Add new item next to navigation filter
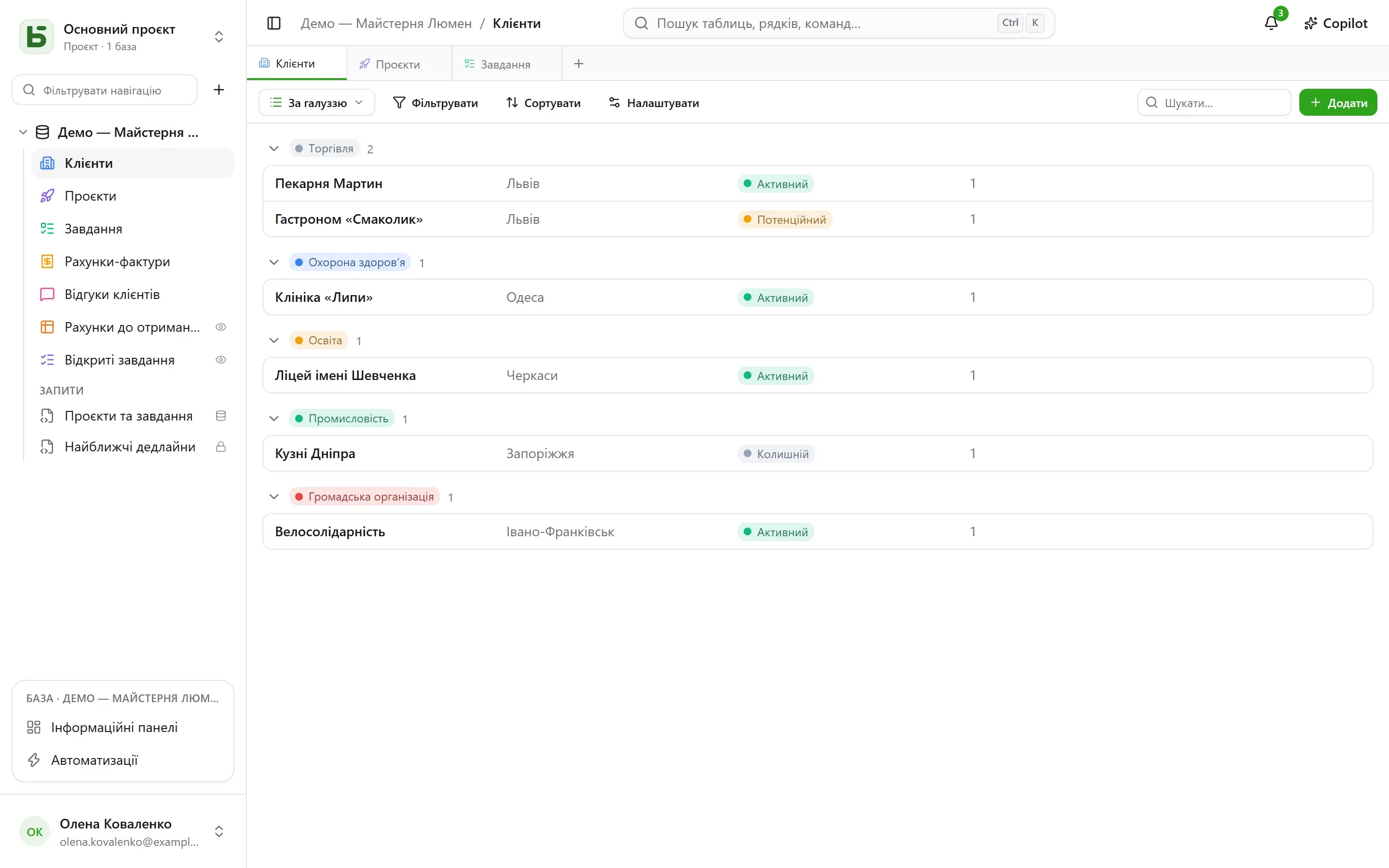The width and height of the screenshot is (1389, 868). click(218, 90)
